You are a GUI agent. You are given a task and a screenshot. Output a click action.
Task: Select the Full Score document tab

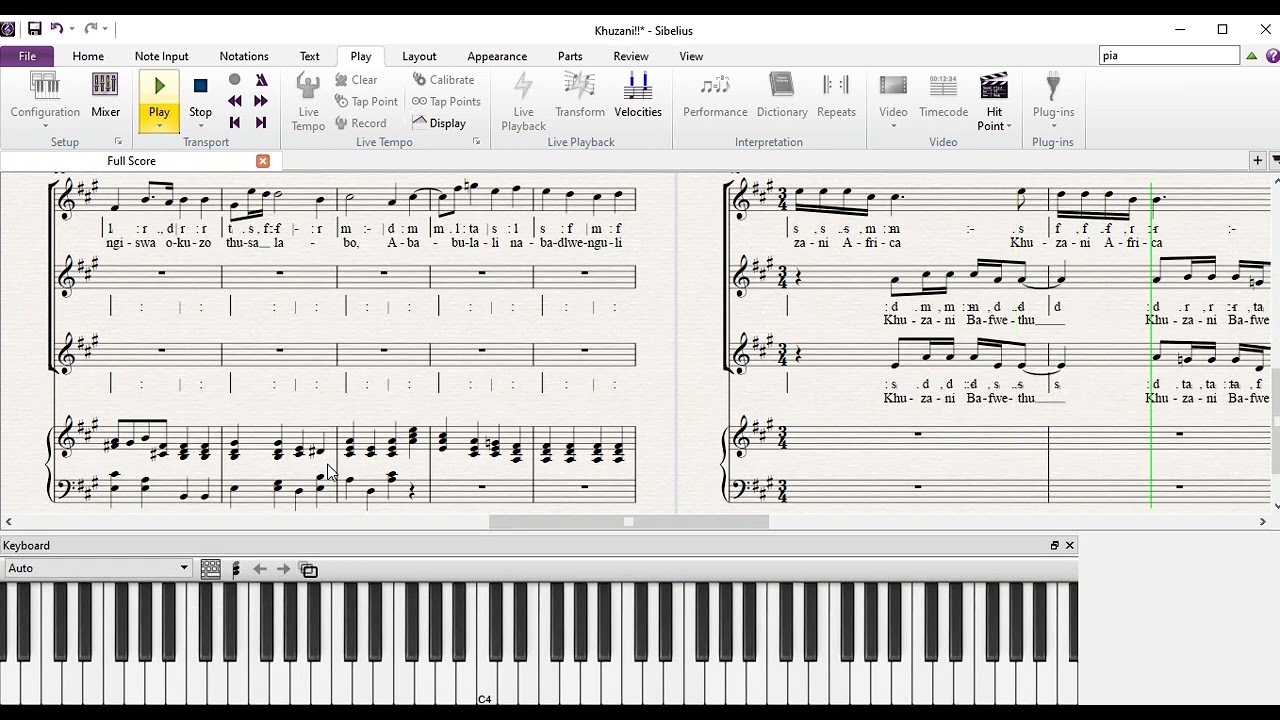click(x=131, y=161)
